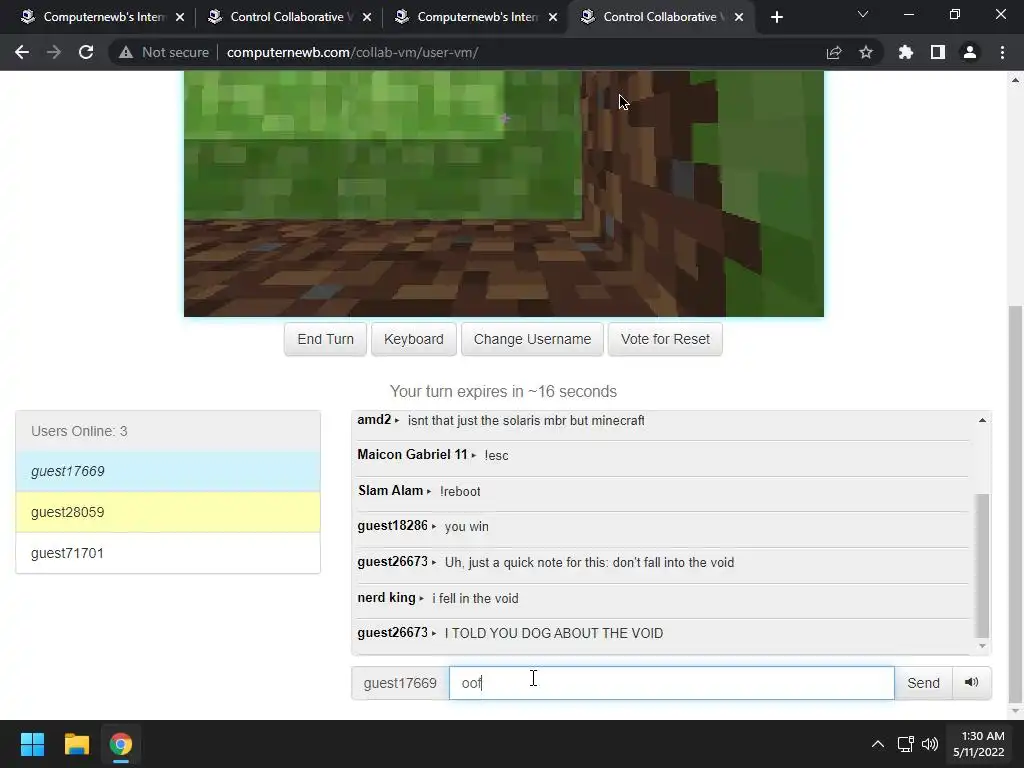The width and height of the screenshot is (1024, 768).
Task: Toggle chat sound speaker icon
Action: point(972,683)
